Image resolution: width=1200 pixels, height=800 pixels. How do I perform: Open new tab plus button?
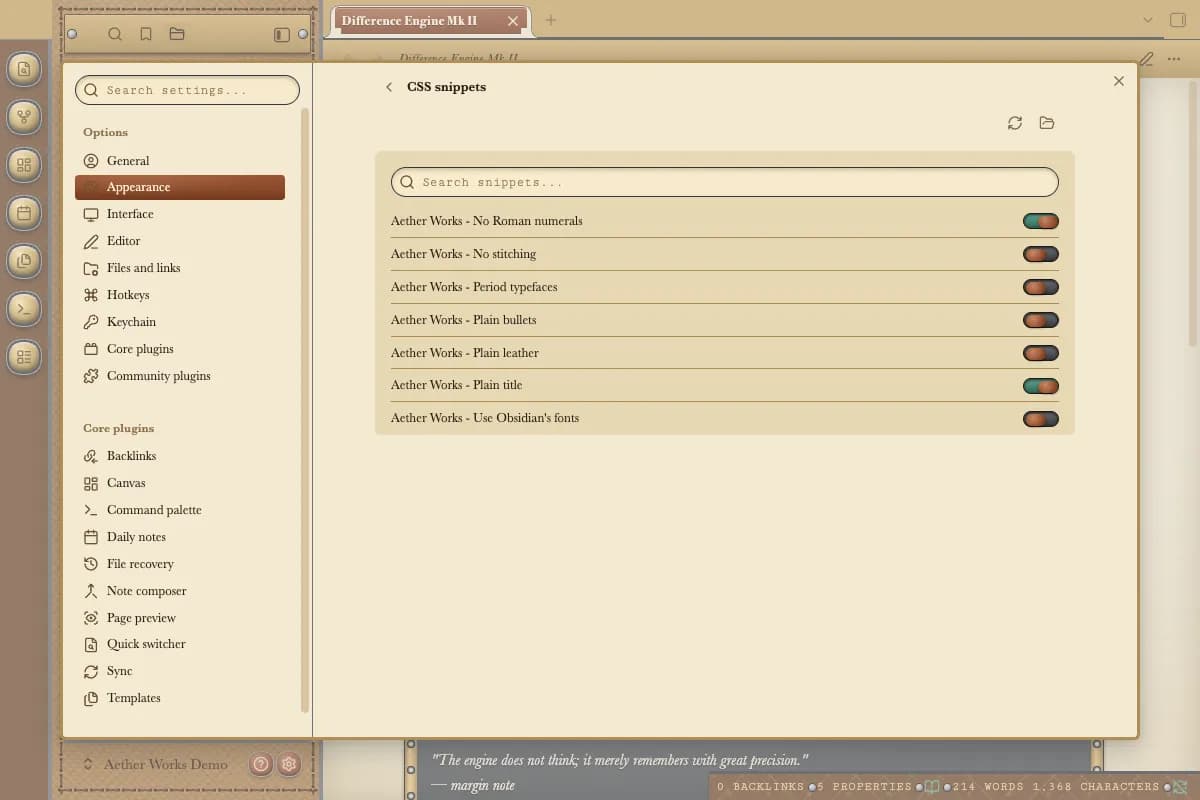(x=550, y=20)
